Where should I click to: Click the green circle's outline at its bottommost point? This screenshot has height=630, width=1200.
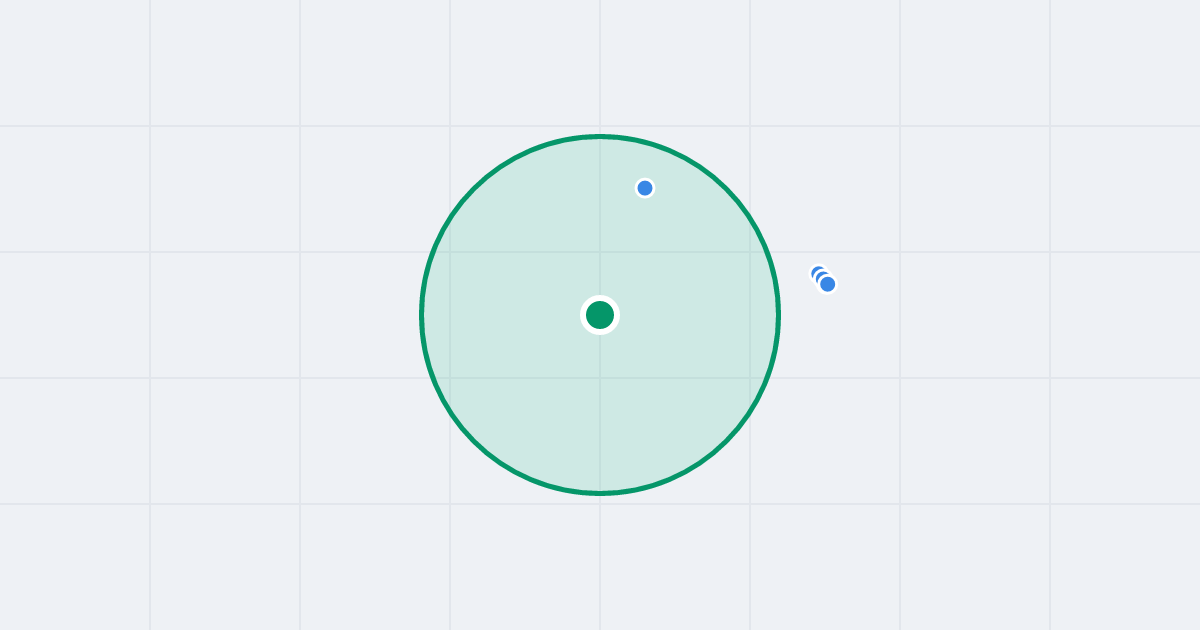coord(600,493)
